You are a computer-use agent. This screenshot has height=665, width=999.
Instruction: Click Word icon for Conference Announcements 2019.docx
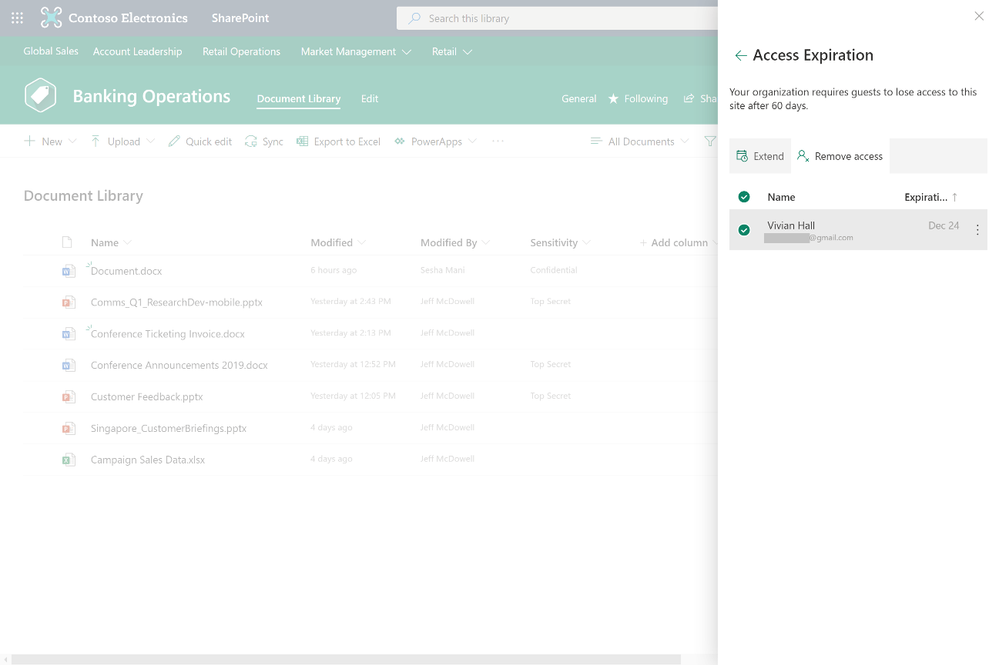point(68,365)
